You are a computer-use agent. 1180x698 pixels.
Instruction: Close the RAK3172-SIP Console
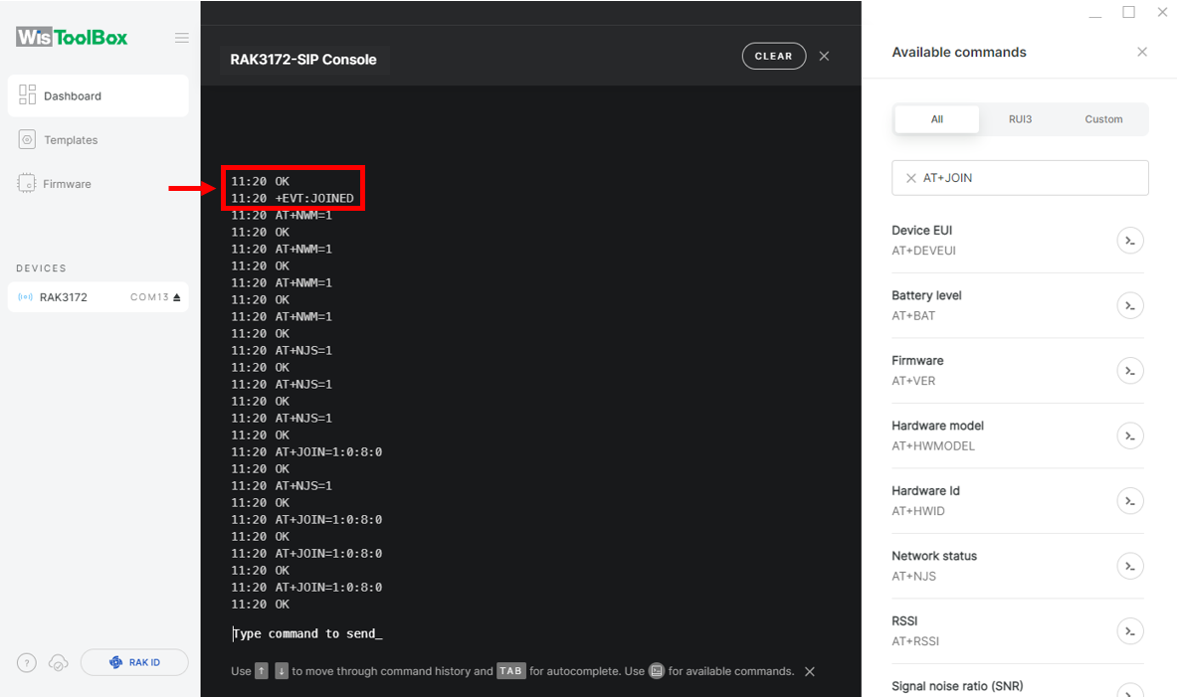pyautogui.click(x=824, y=56)
